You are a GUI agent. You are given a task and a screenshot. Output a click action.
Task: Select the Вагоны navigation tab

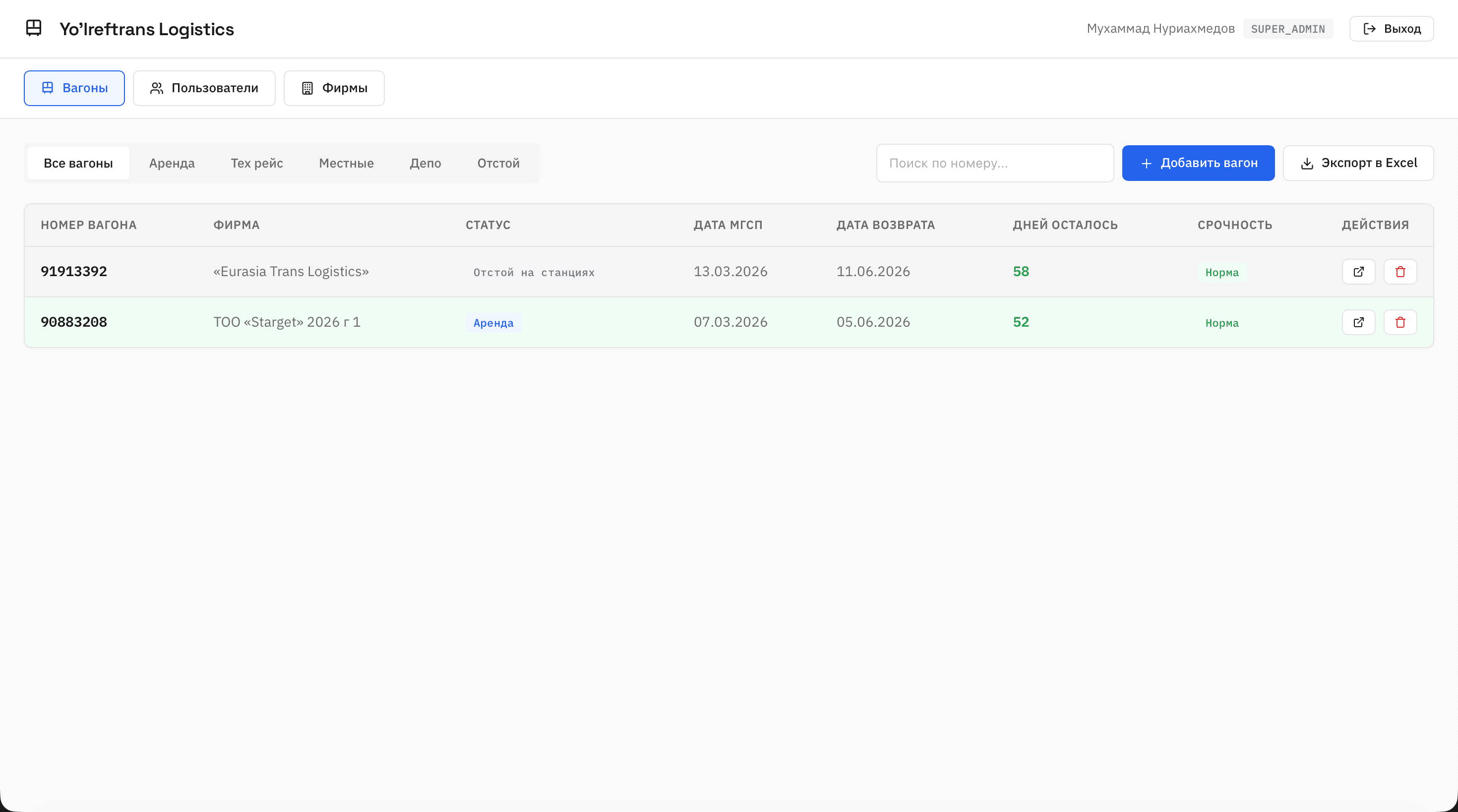[74, 88]
